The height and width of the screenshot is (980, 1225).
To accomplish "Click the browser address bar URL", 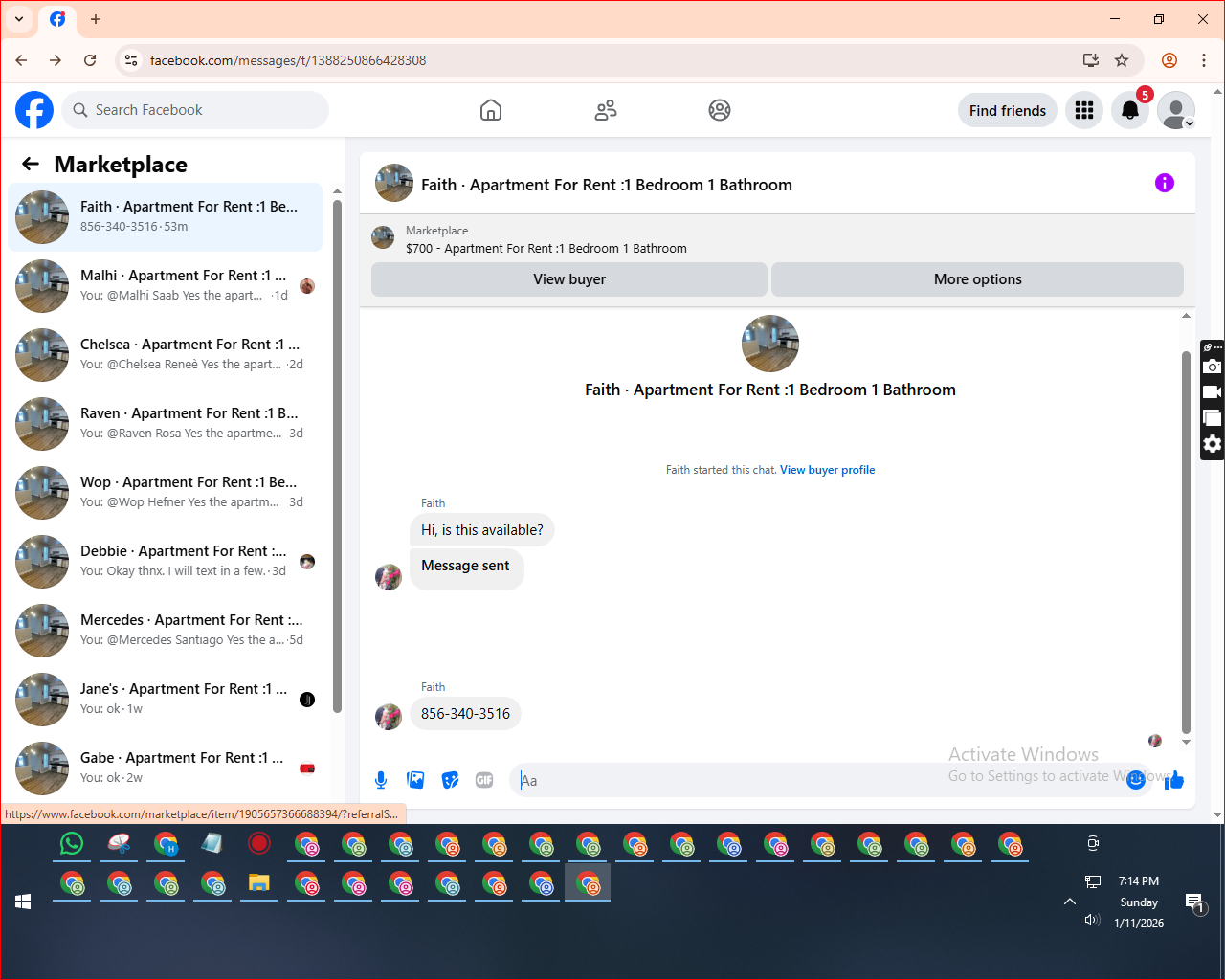I will click(x=288, y=60).
